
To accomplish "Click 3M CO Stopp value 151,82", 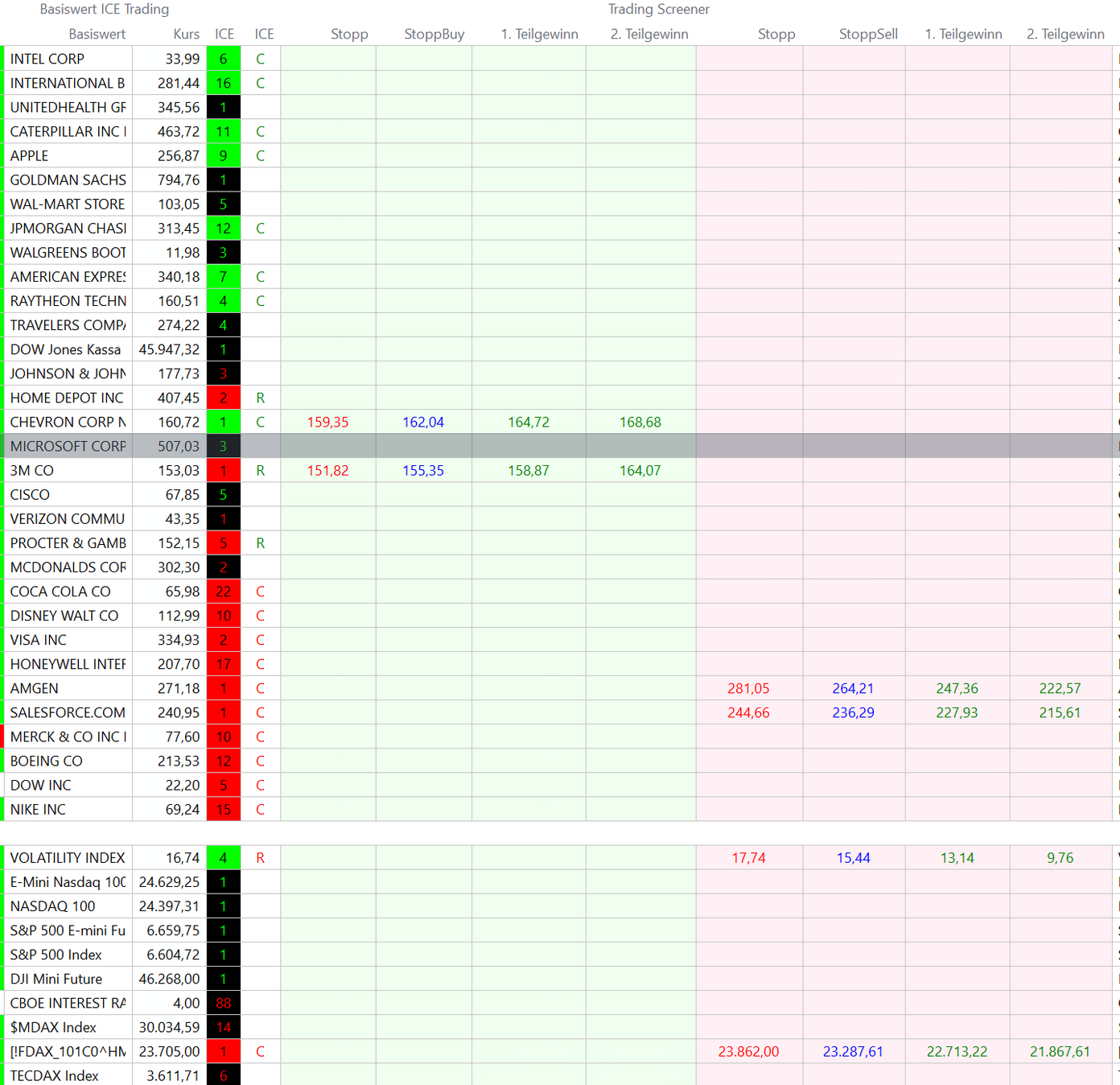I will [x=327, y=470].
